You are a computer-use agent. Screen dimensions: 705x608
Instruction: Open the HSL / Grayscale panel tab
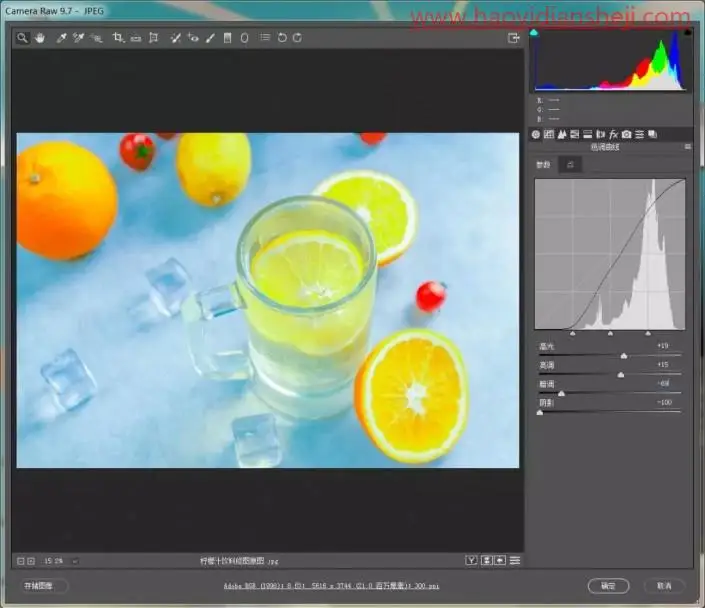(575, 134)
